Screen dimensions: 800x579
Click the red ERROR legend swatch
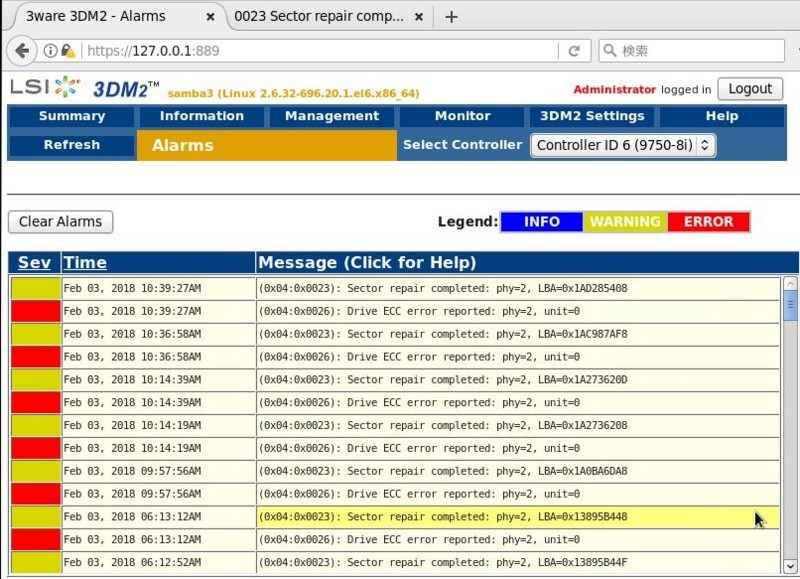click(708, 222)
